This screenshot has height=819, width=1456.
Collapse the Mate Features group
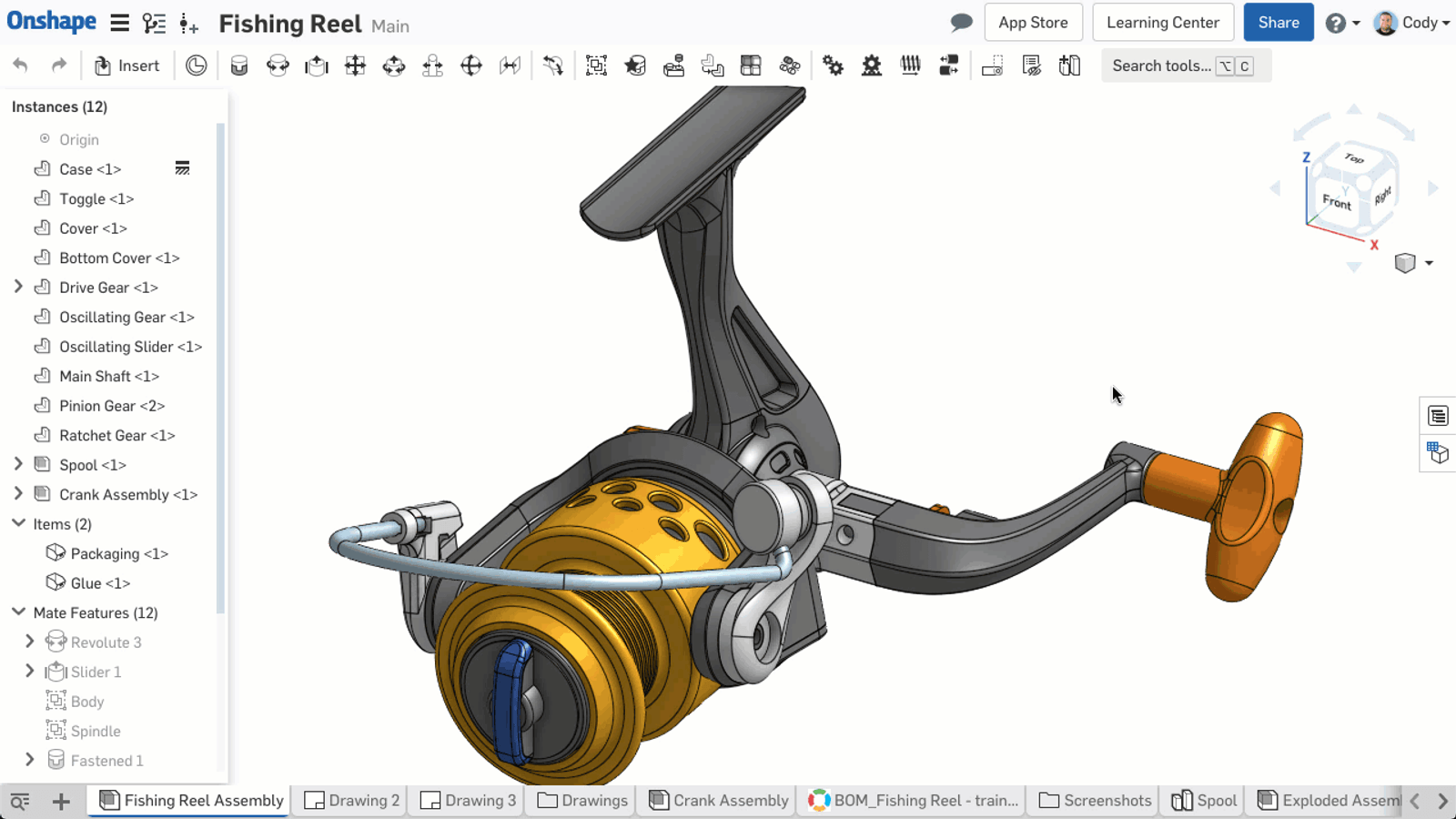pyautogui.click(x=18, y=612)
